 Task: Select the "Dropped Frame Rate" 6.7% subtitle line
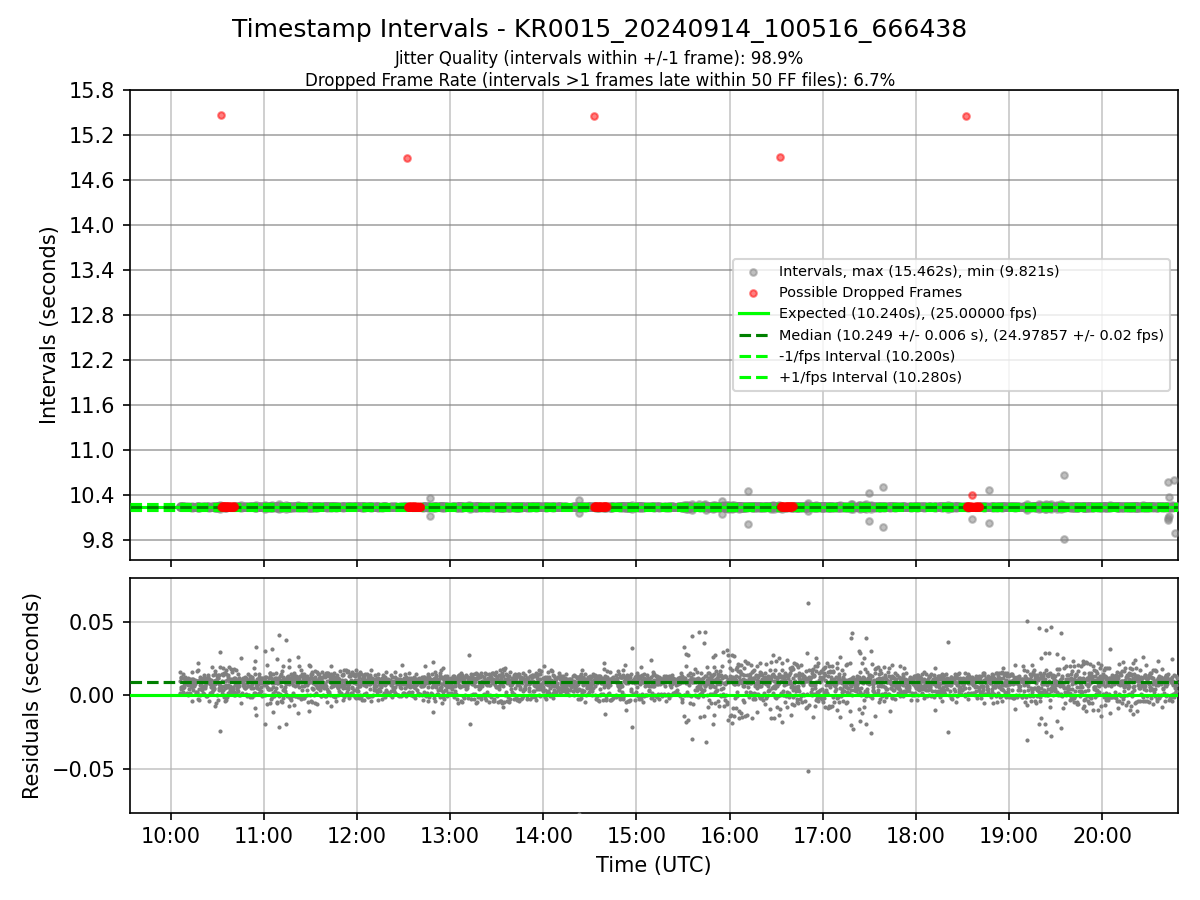pos(599,80)
